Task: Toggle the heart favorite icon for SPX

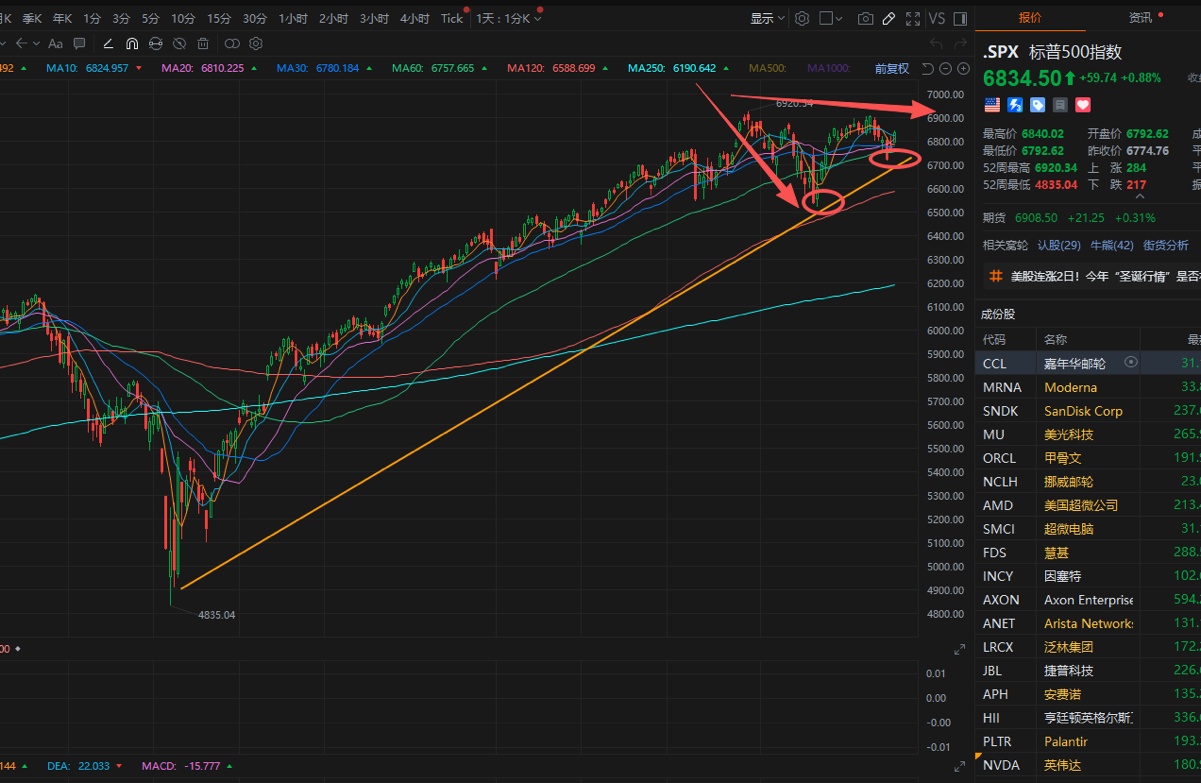Action: point(1082,105)
